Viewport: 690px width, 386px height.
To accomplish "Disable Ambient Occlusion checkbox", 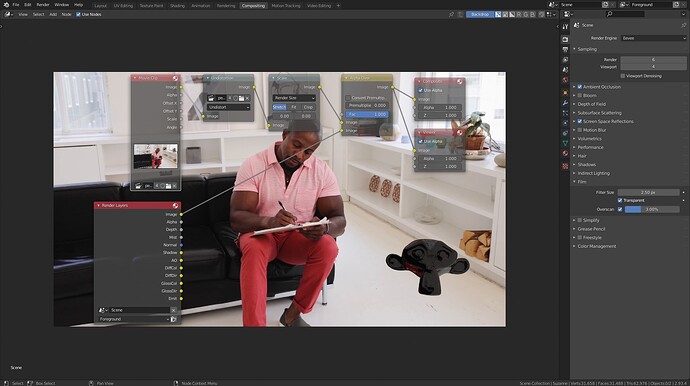I will (x=580, y=87).
